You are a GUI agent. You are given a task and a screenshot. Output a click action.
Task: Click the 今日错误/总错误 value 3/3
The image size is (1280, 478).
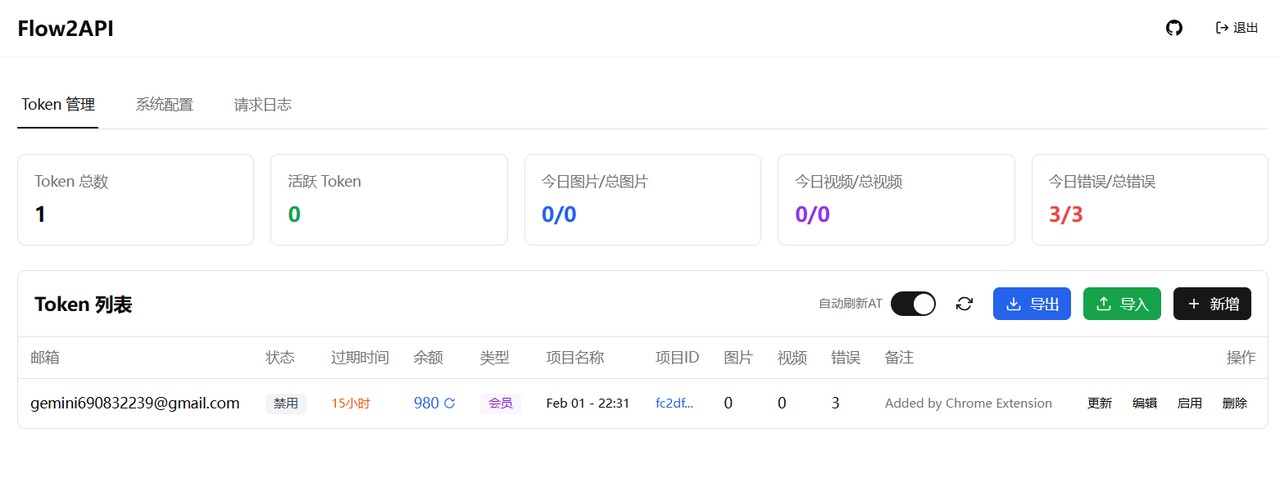tap(1066, 214)
